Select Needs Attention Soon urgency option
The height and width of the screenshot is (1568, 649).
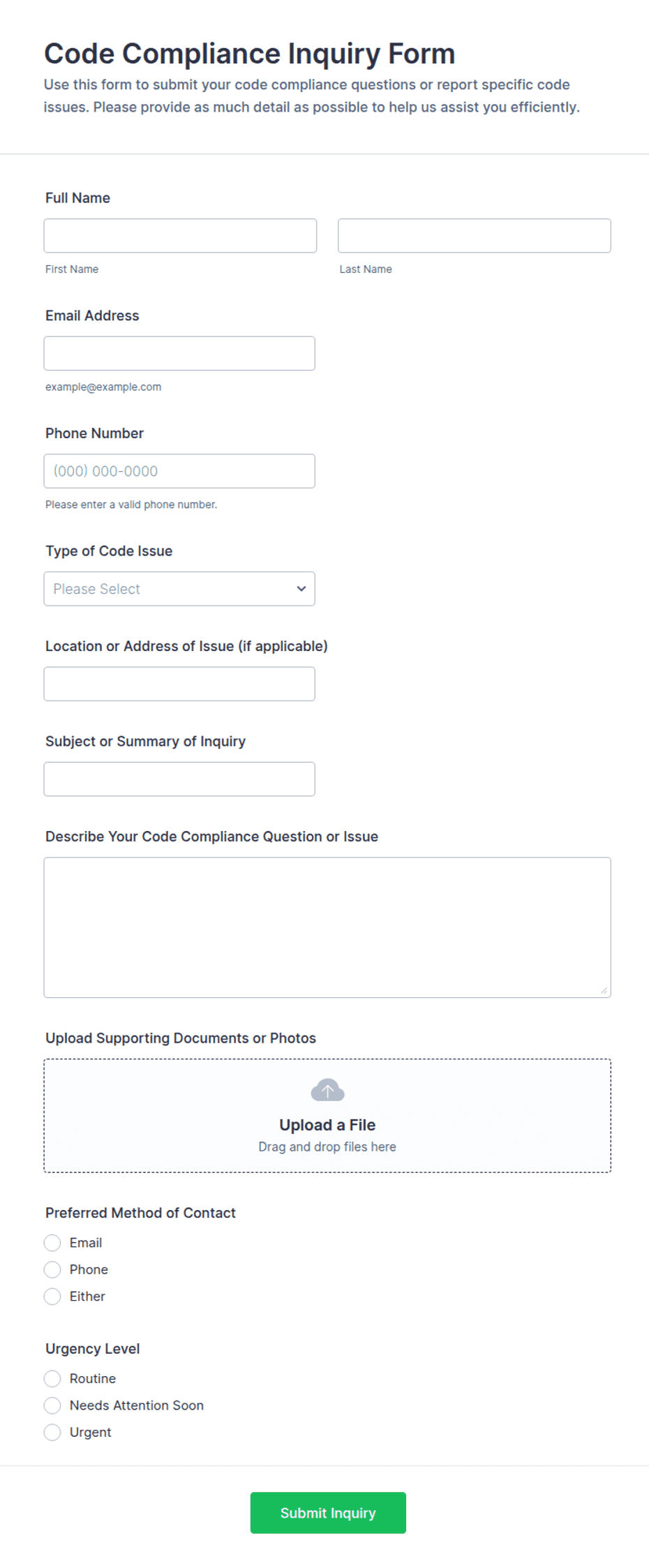pyautogui.click(x=52, y=1405)
